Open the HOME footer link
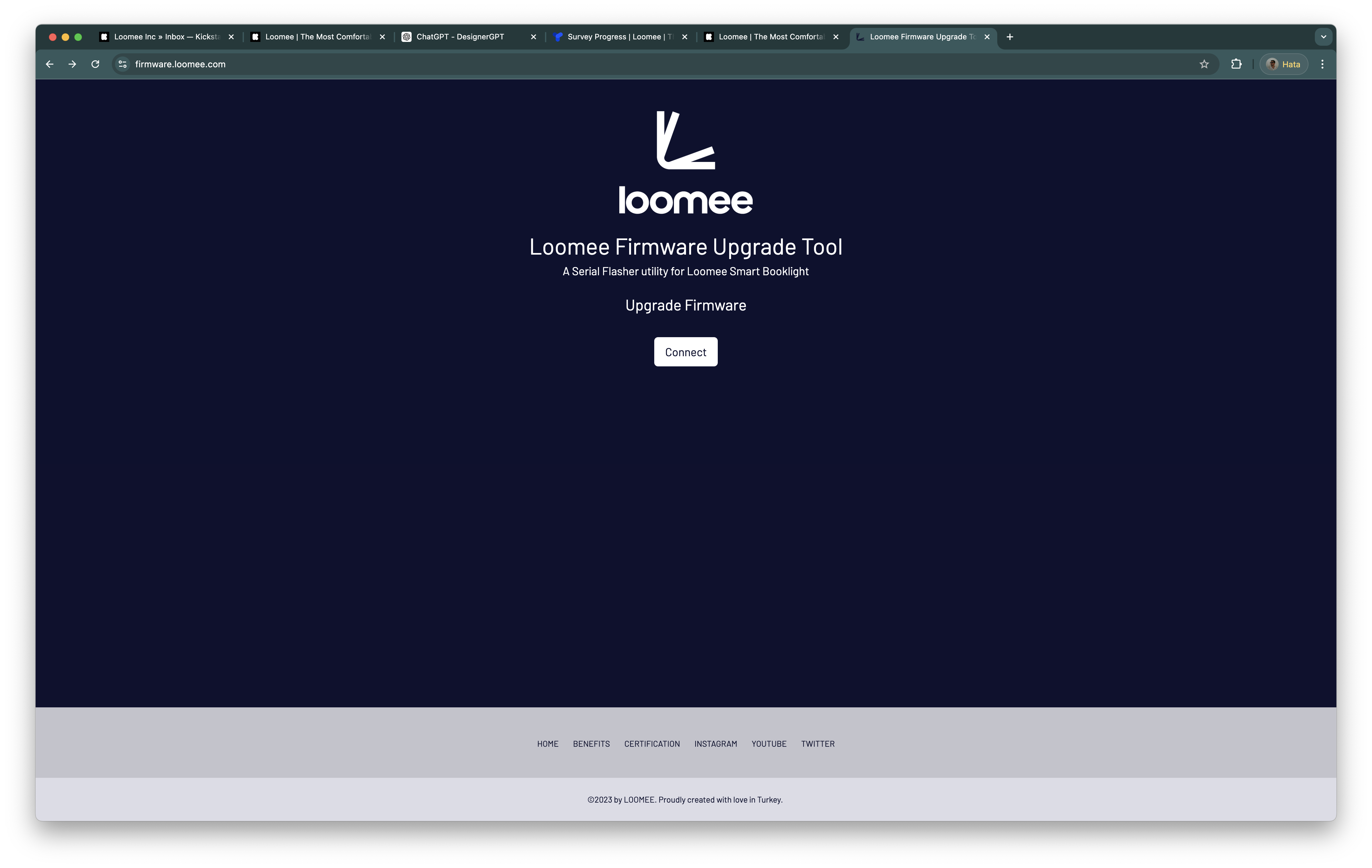Image resolution: width=1372 pixels, height=868 pixels. (548, 744)
